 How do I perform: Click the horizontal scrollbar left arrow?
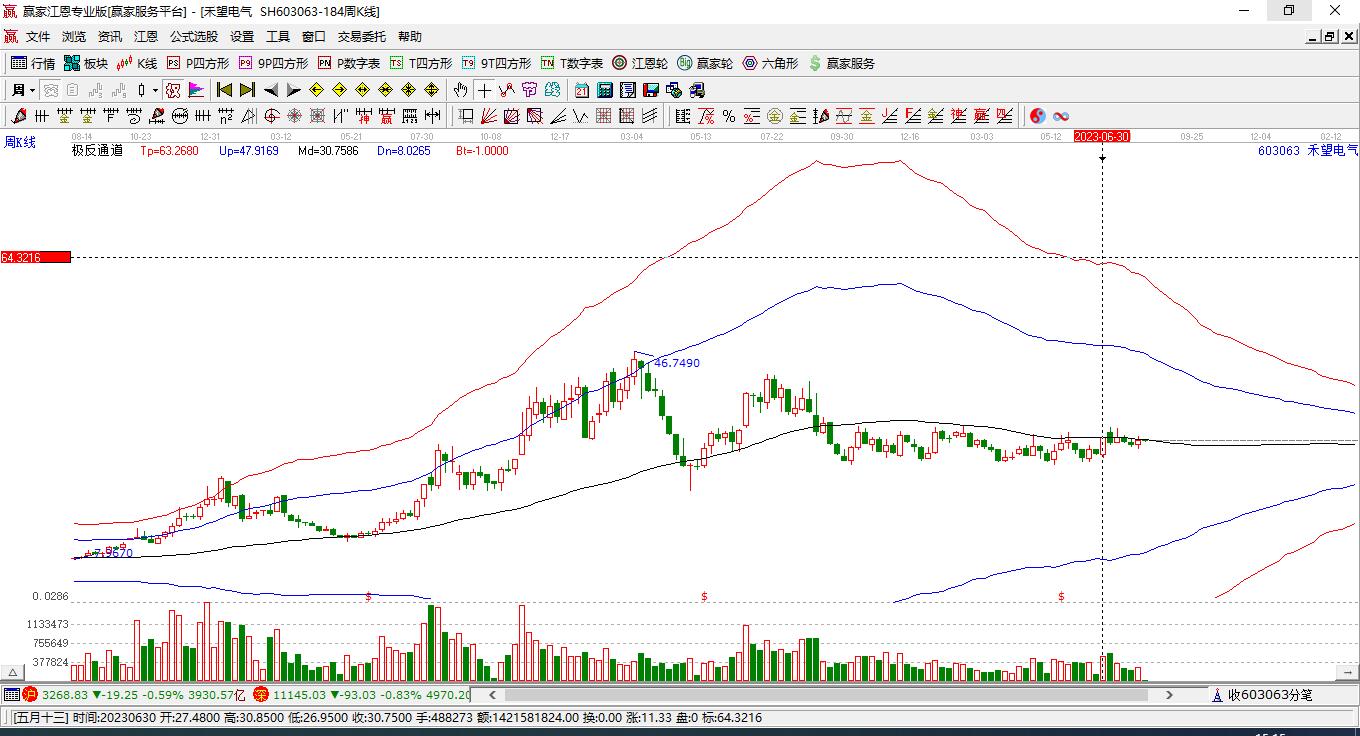click(491, 694)
